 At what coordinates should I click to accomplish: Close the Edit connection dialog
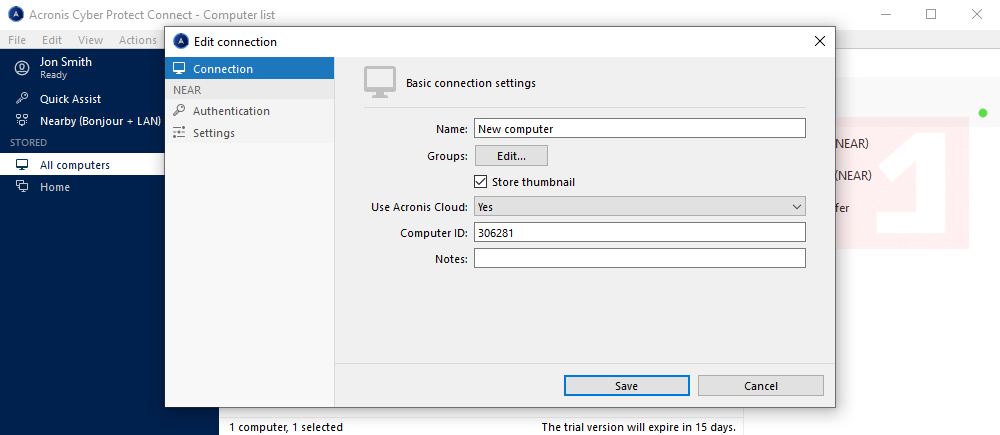[820, 41]
